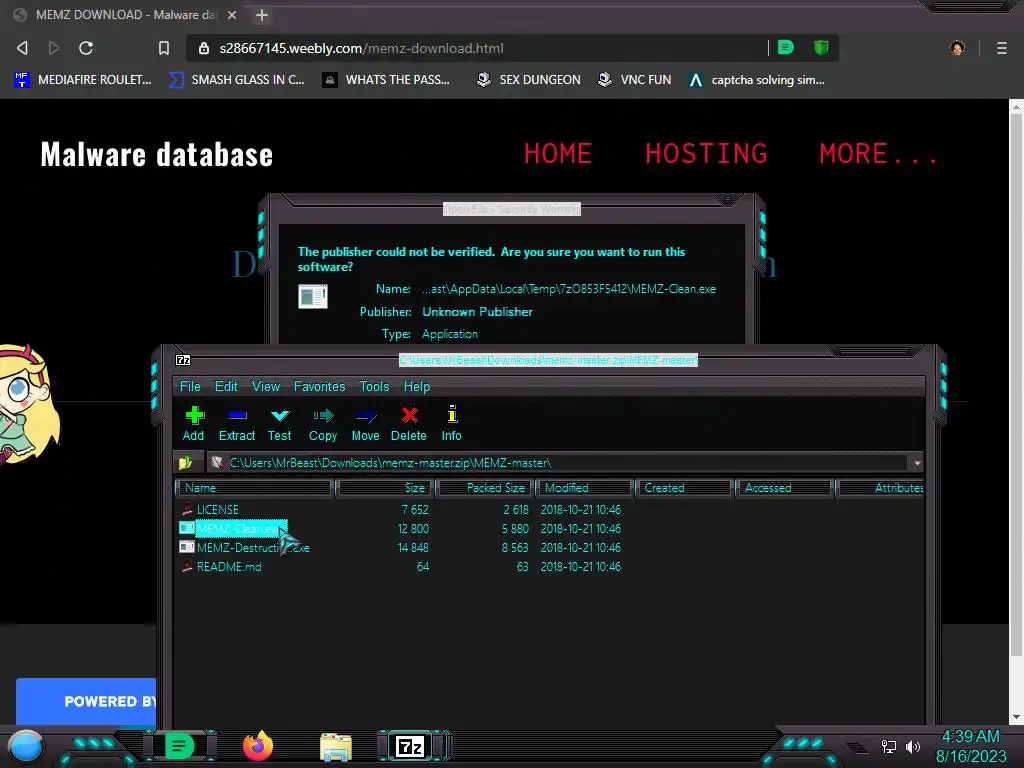Click the volume tray icon
Screen dimensions: 1024x768
pos(913,746)
